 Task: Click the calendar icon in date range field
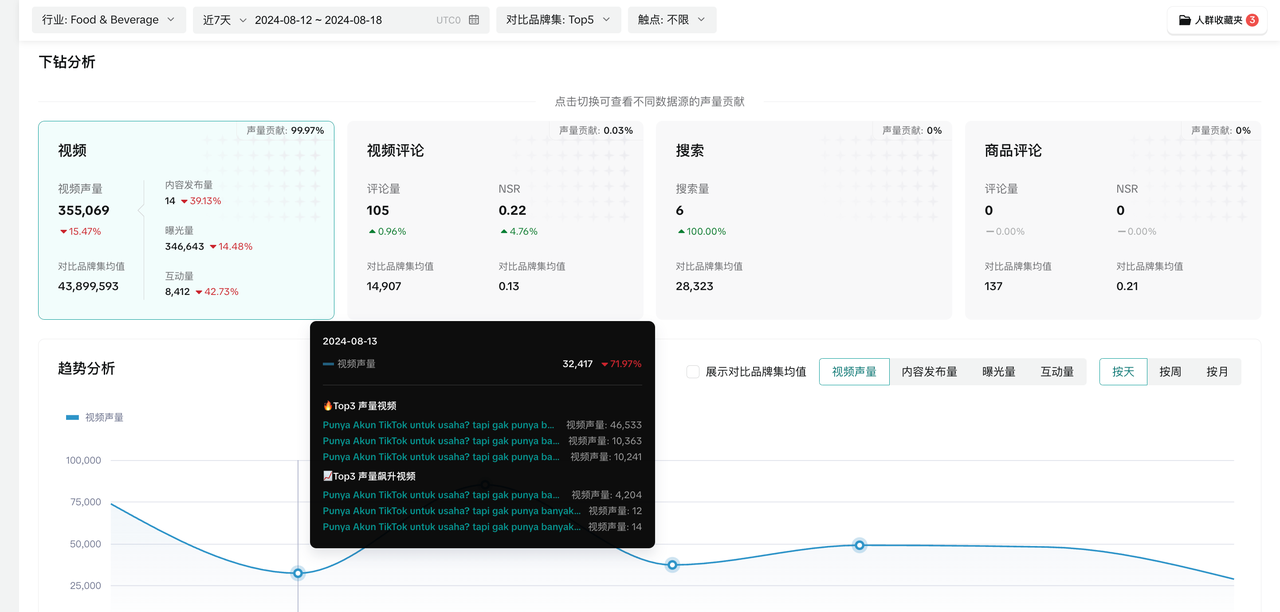(x=474, y=20)
